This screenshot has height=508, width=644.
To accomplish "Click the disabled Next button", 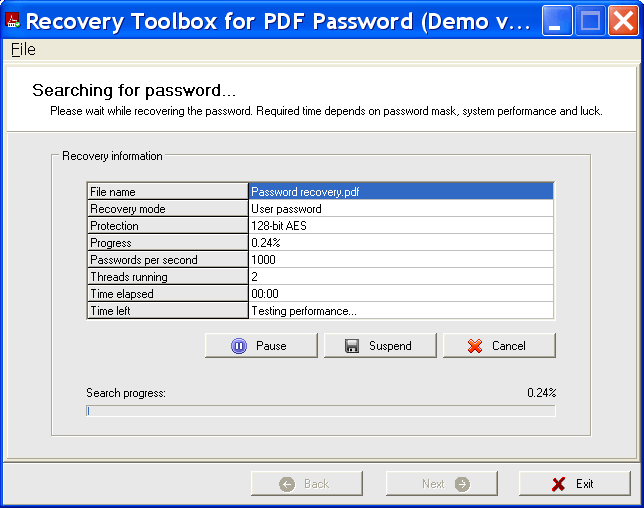I will [x=442, y=484].
